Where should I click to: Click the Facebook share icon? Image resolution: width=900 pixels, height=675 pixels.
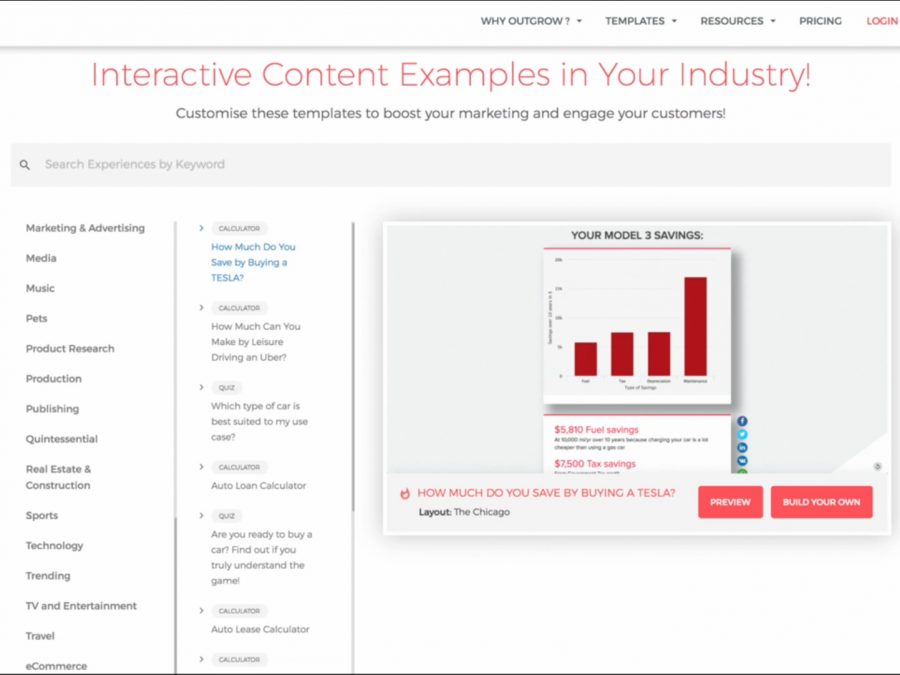[743, 422]
